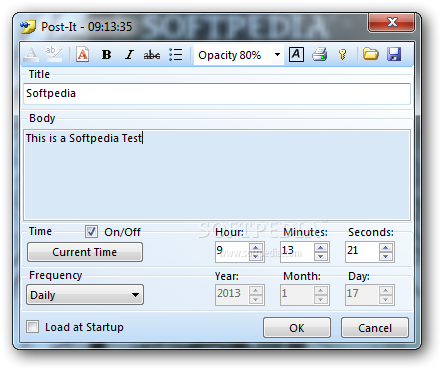This screenshot has width=442, height=370.
Task: Click the key password icon
Action: tap(343, 54)
